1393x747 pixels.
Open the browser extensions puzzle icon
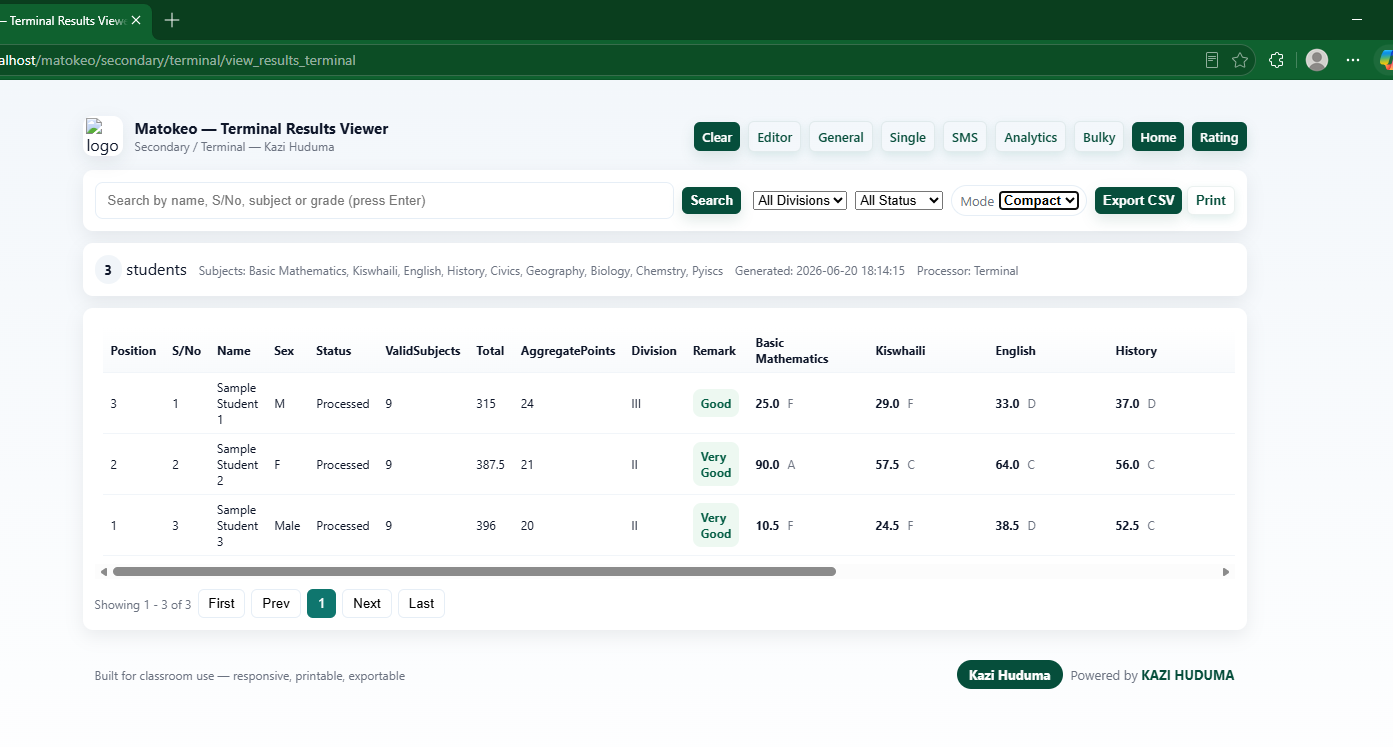click(1276, 60)
